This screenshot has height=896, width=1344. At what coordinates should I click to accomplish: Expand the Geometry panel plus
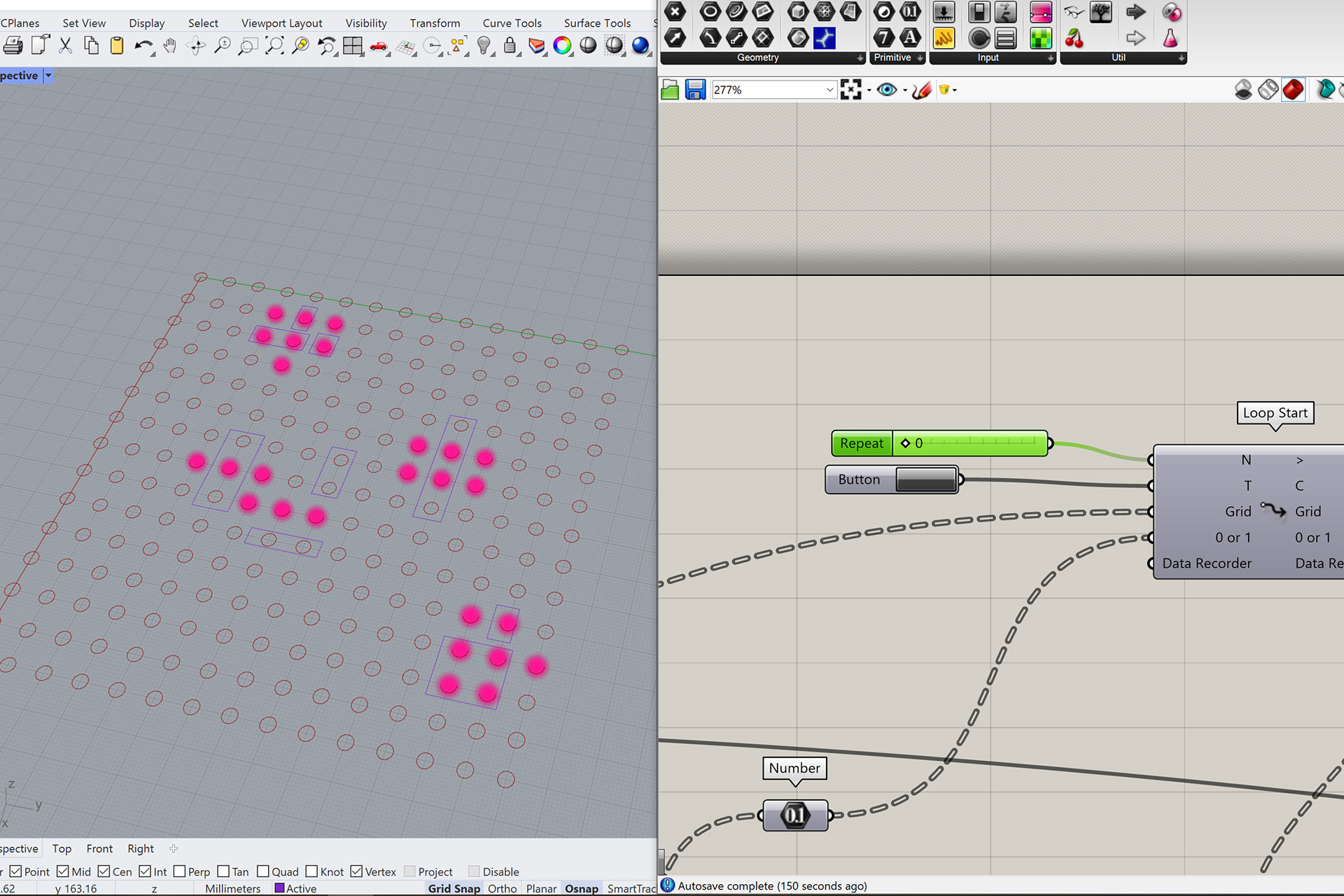point(860,58)
